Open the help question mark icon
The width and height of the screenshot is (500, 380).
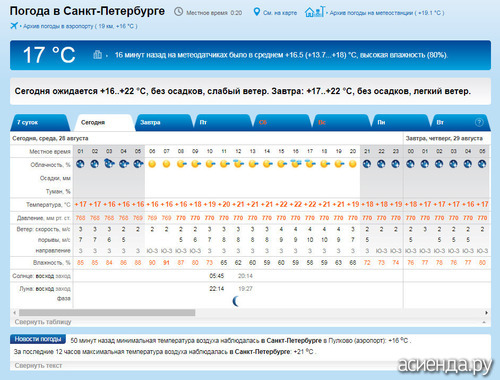[x=479, y=122]
